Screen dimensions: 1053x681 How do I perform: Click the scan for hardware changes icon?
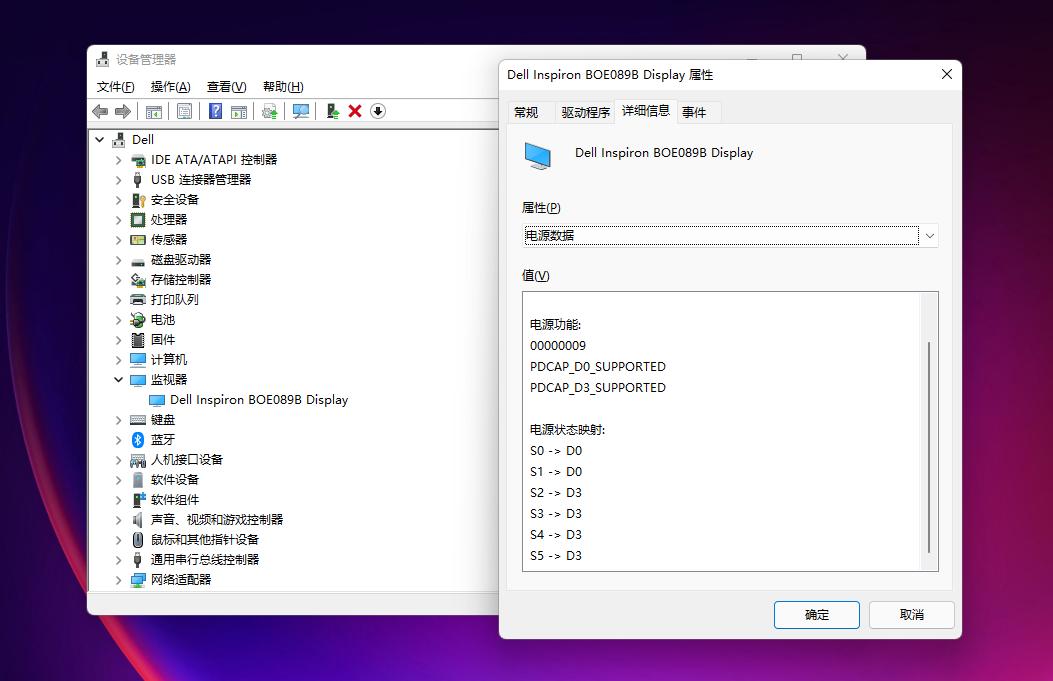pyautogui.click(x=301, y=111)
